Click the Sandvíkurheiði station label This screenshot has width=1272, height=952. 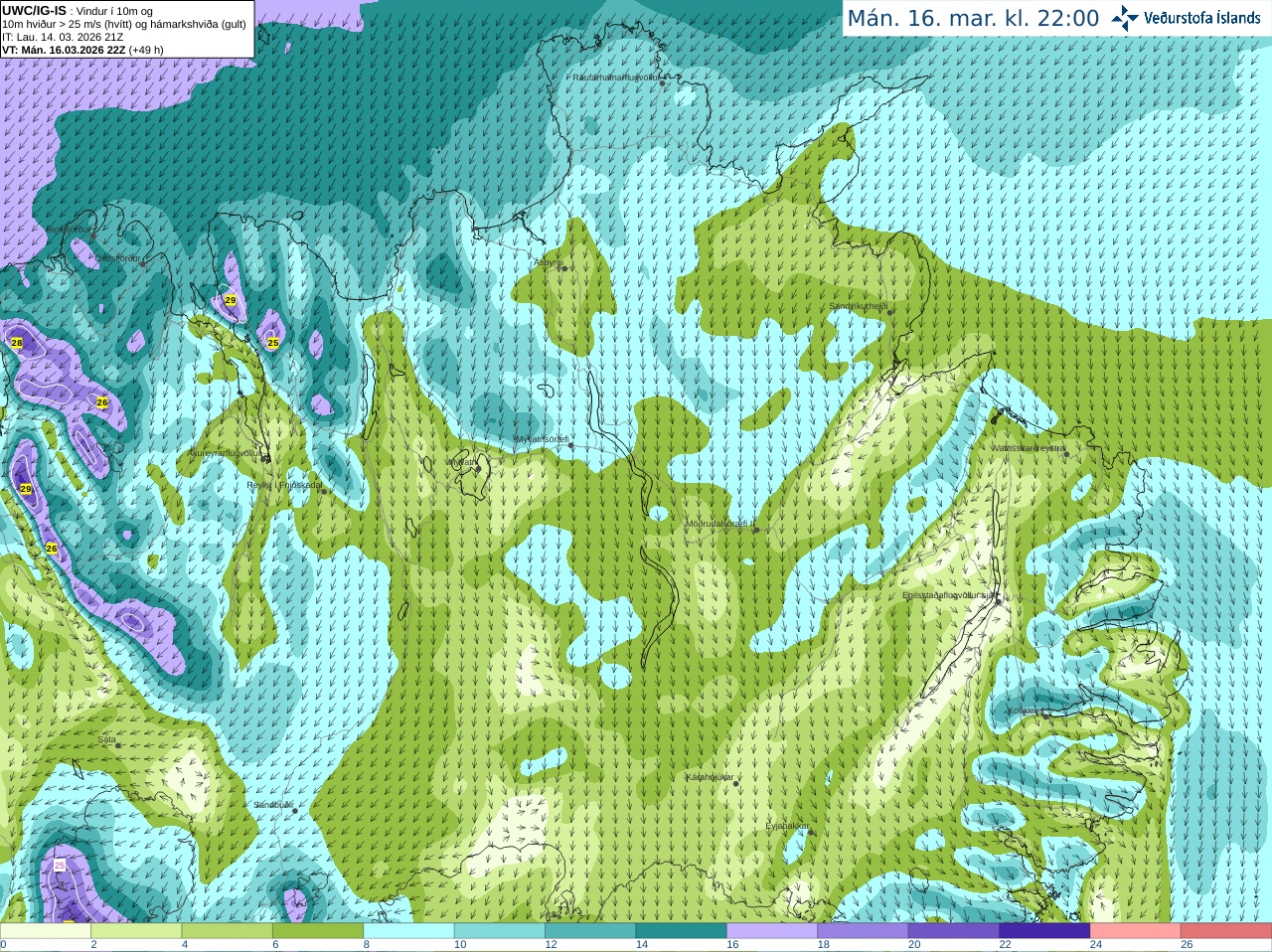click(x=858, y=306)
